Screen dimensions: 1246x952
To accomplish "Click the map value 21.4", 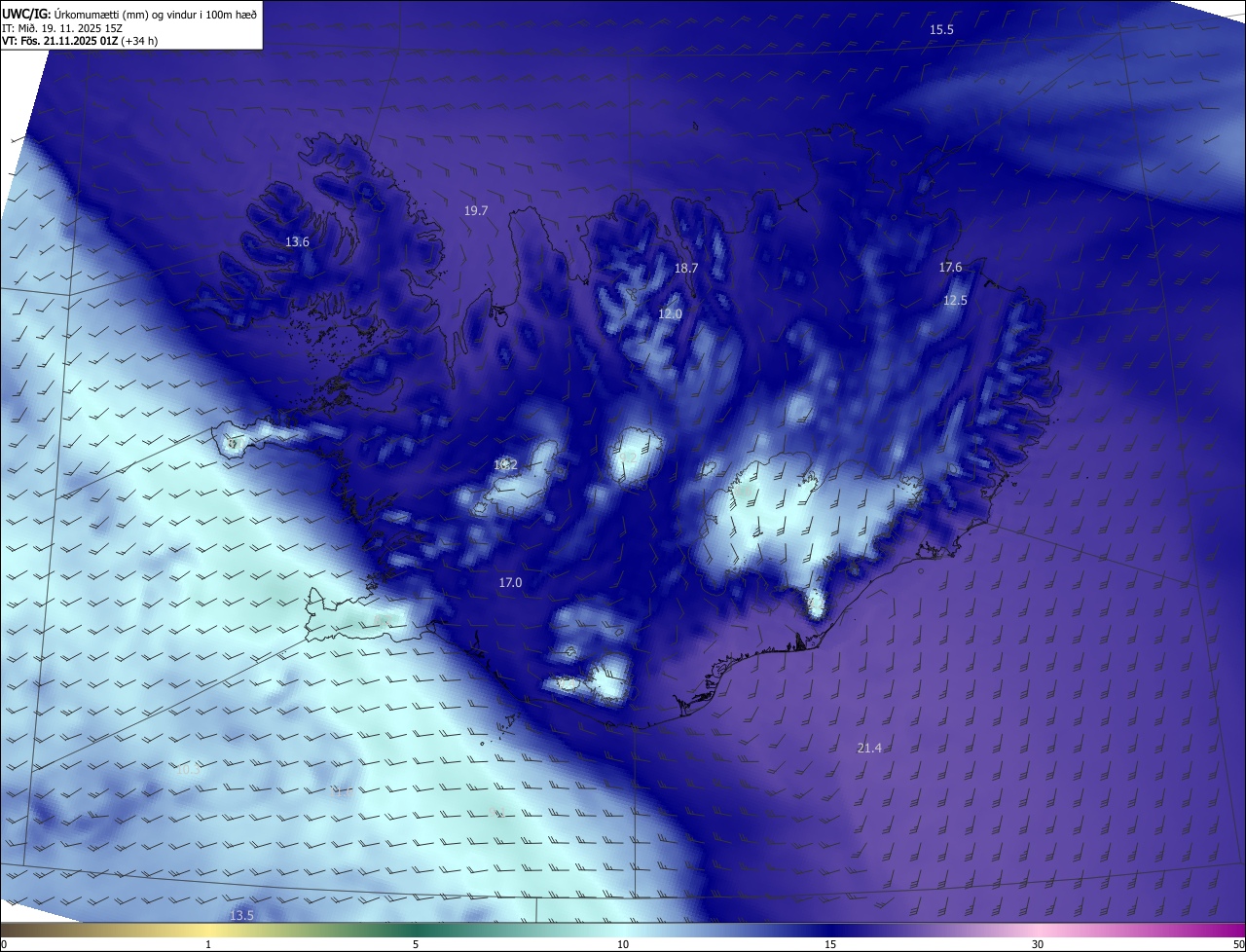I will 869,748.
